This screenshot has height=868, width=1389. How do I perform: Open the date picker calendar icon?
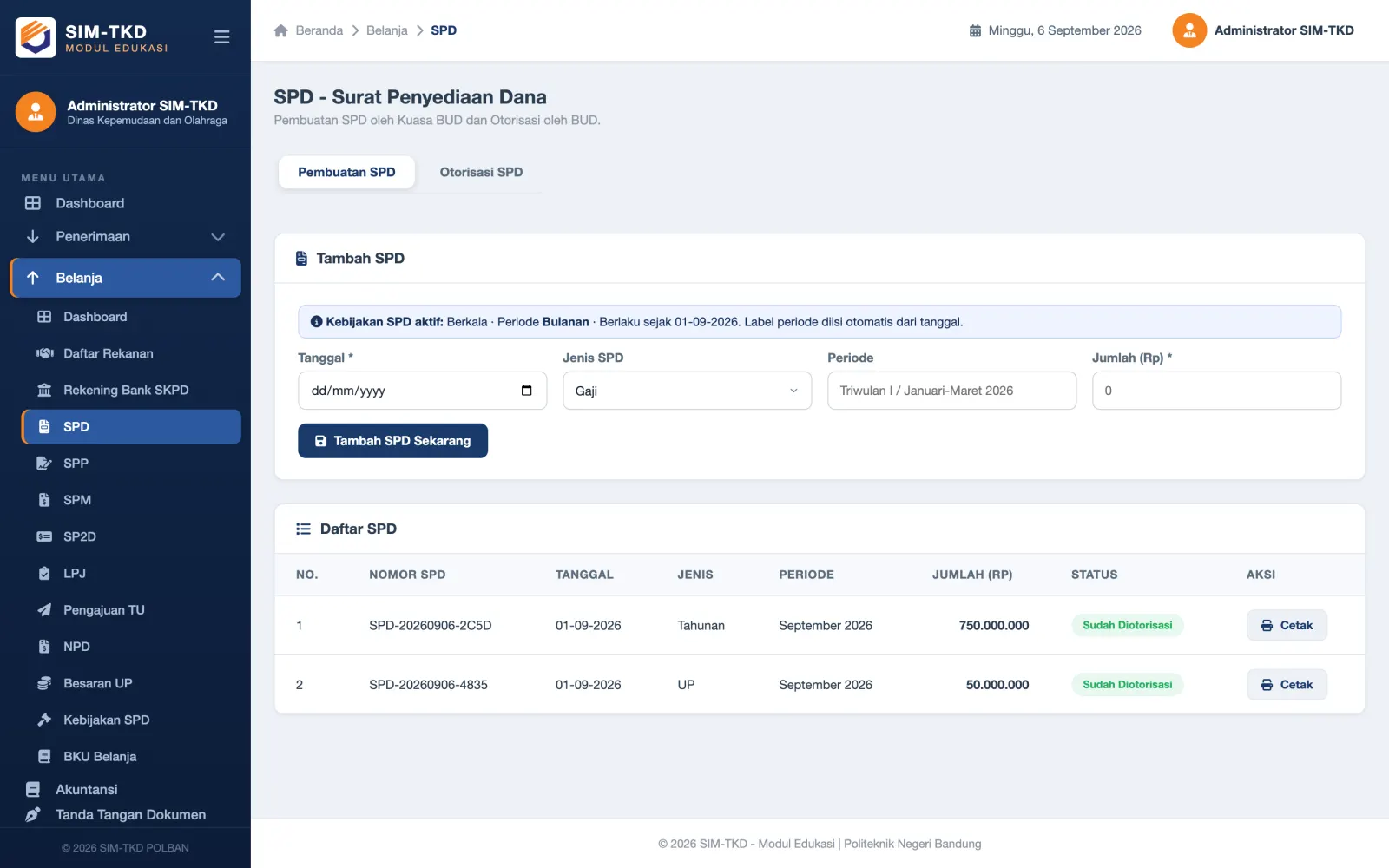526,391
